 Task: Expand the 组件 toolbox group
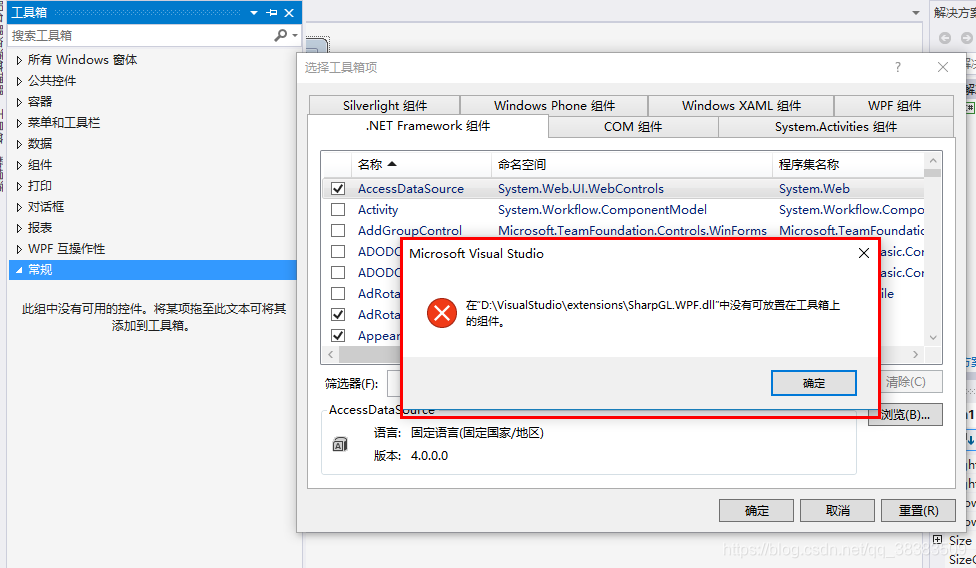tap(19, 165)
